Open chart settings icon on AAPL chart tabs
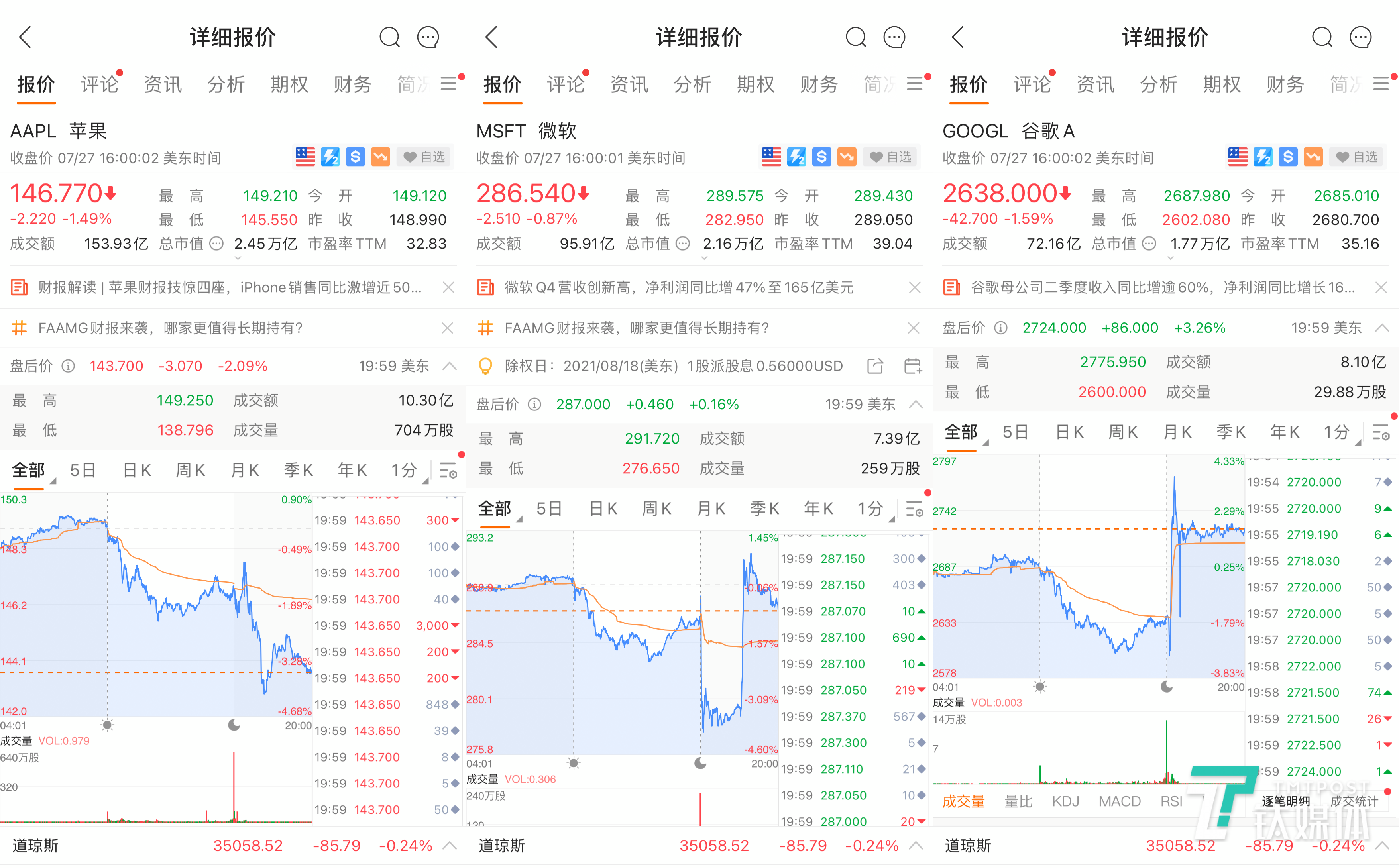 (448, 471)
